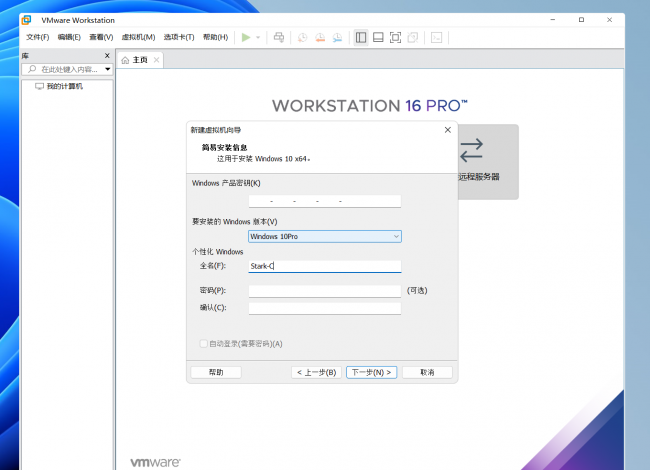
Task: Click the Send Ctrl+Alt+Del toolbar icon
Action: (279, 37)
